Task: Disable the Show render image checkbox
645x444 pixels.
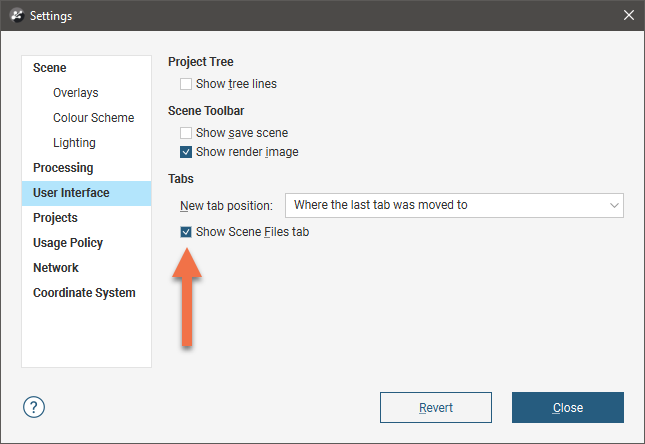Action: 186,152
